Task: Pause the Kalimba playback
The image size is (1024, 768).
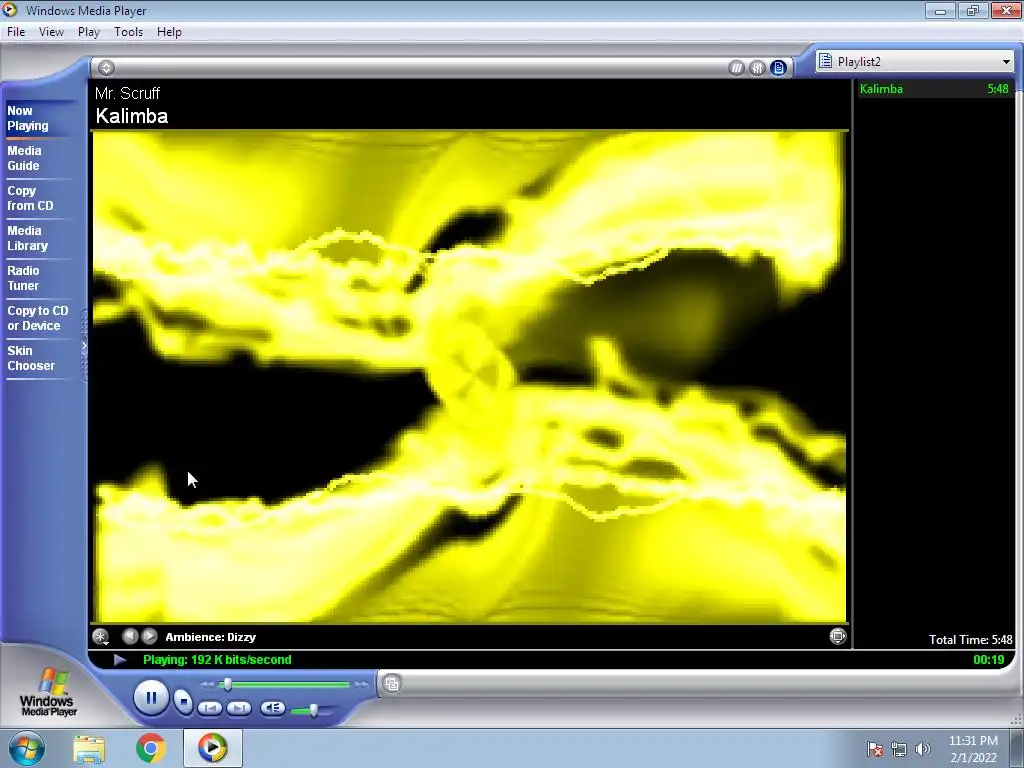Action: (x=151, y=698)
